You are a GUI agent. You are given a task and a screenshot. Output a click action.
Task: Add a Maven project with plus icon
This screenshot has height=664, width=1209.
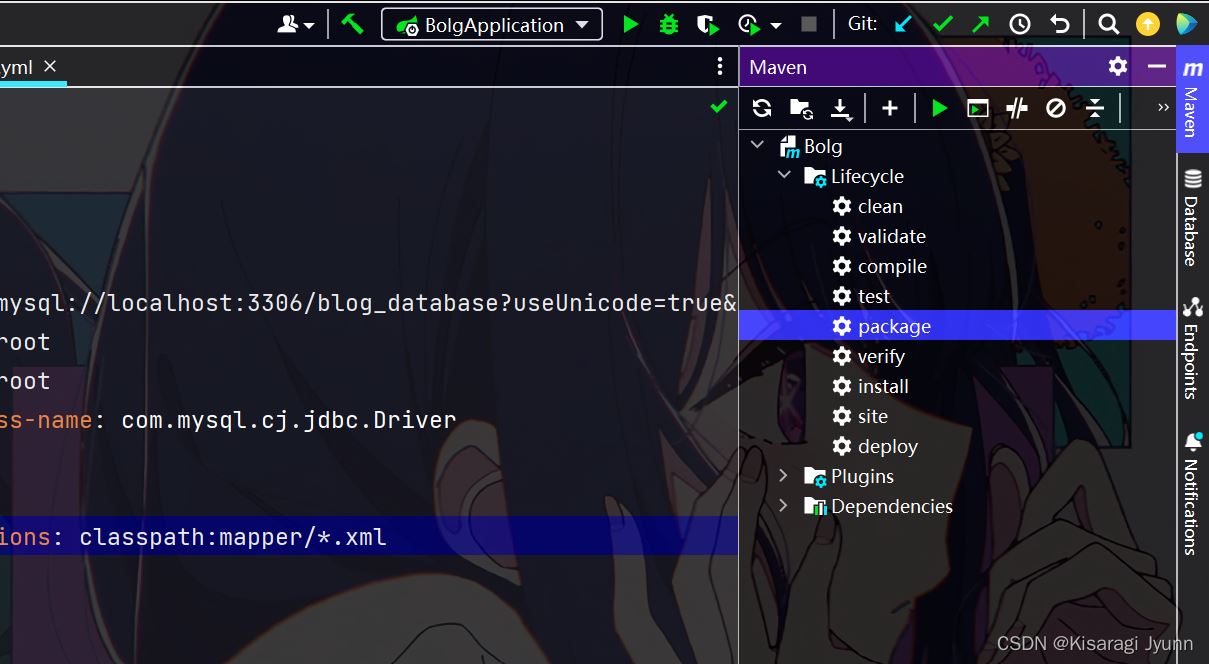point(890,108)
